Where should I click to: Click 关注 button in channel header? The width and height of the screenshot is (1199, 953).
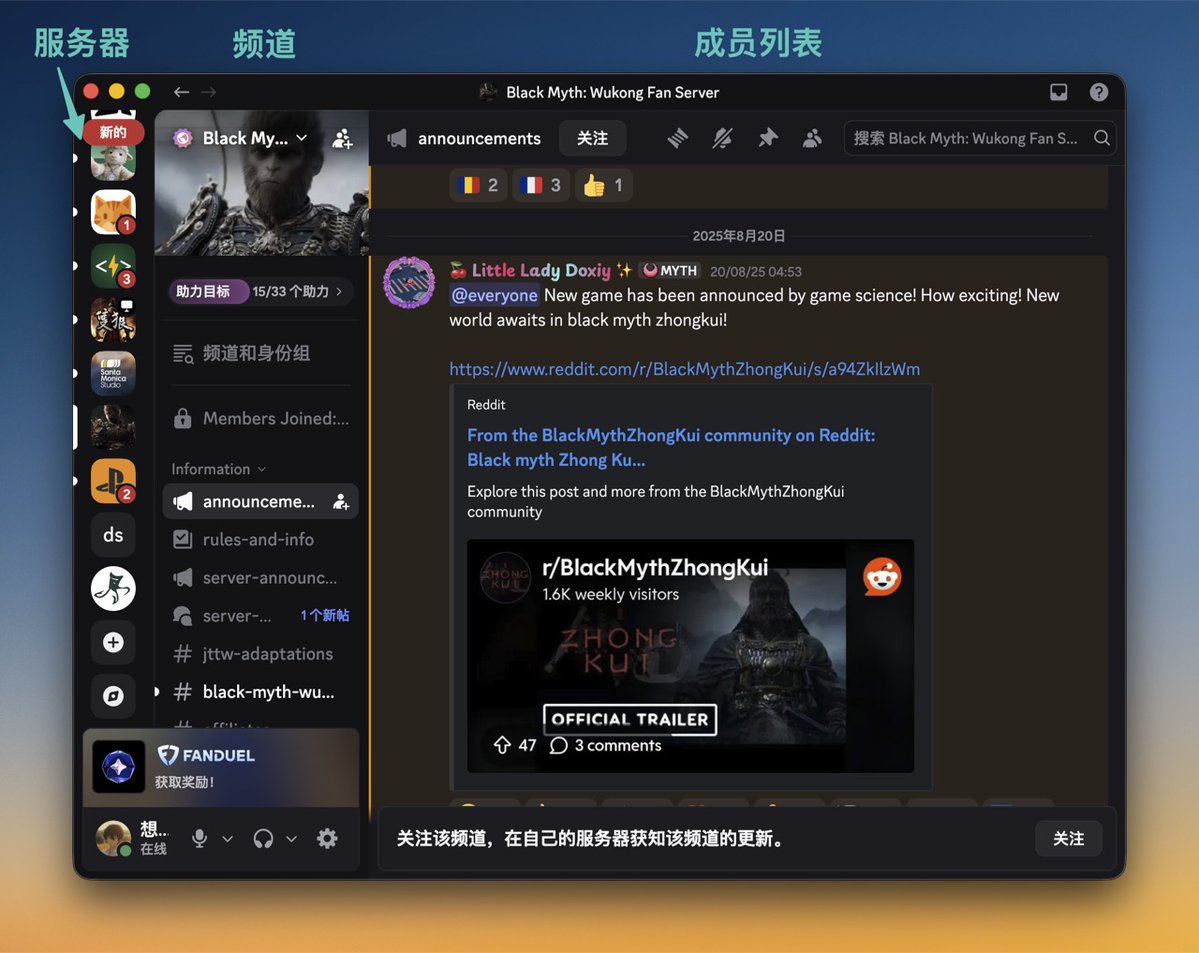pyautogui.click(x=593, y=138)
